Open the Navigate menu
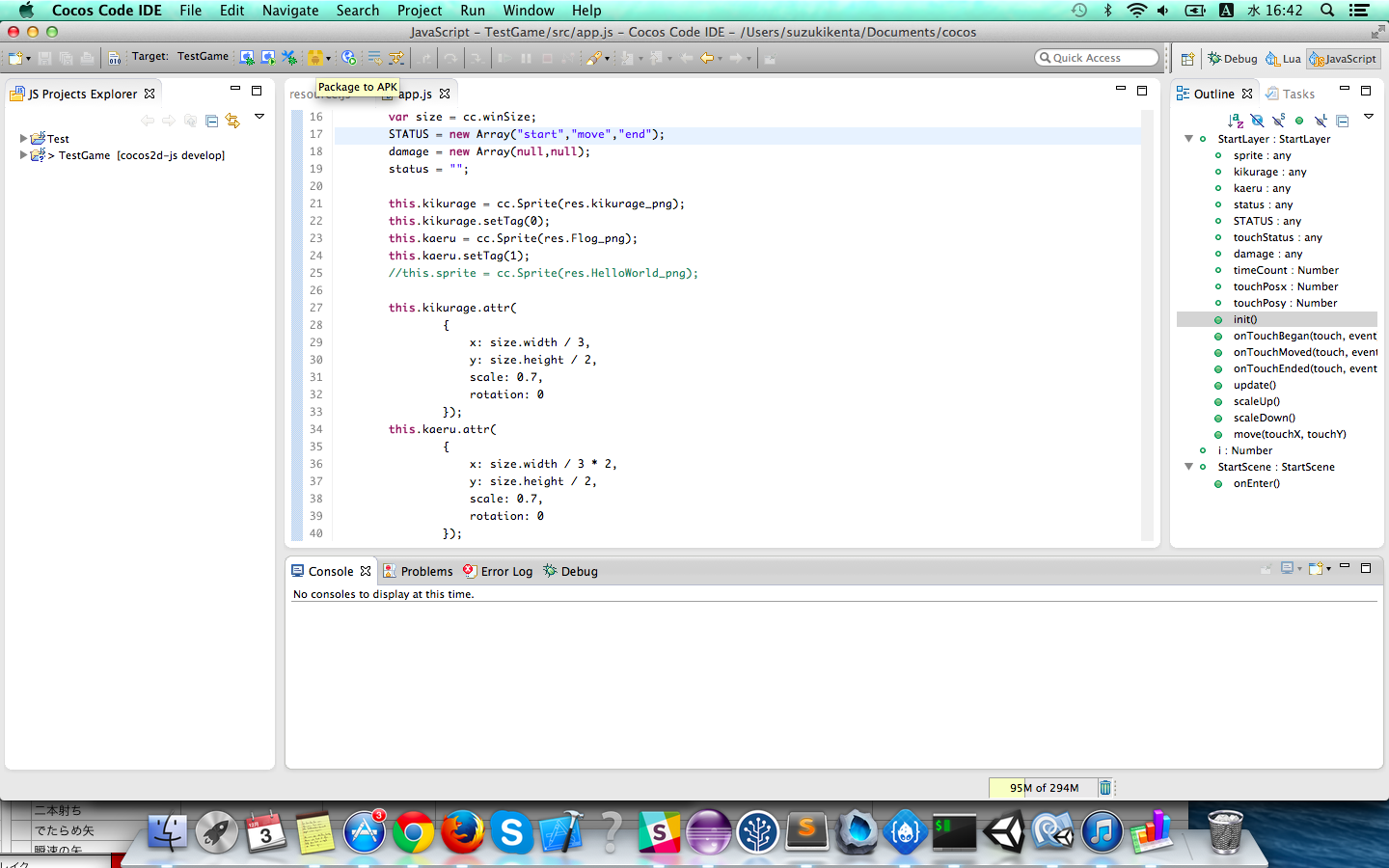This screenshot has height=868, width=1389. coord(290,11)
